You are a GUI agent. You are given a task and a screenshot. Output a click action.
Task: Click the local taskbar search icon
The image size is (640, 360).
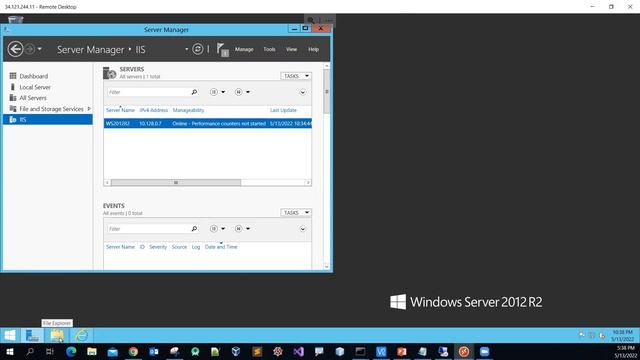tap(30, 352)
